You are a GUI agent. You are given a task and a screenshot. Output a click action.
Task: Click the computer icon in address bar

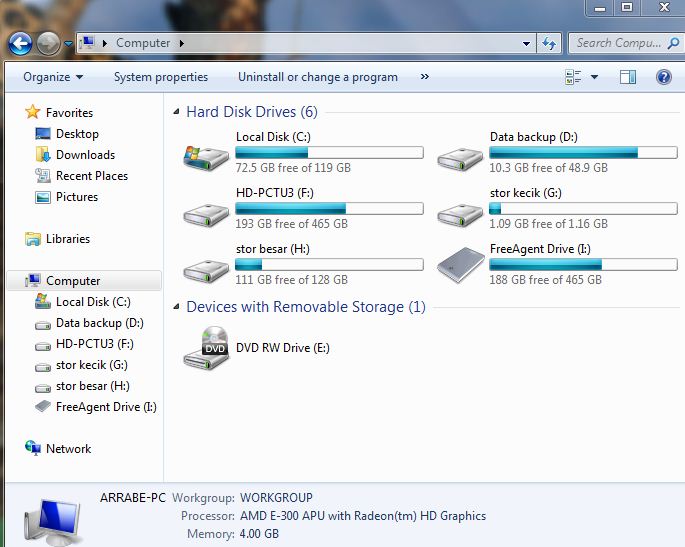click(x=88, y=43)
